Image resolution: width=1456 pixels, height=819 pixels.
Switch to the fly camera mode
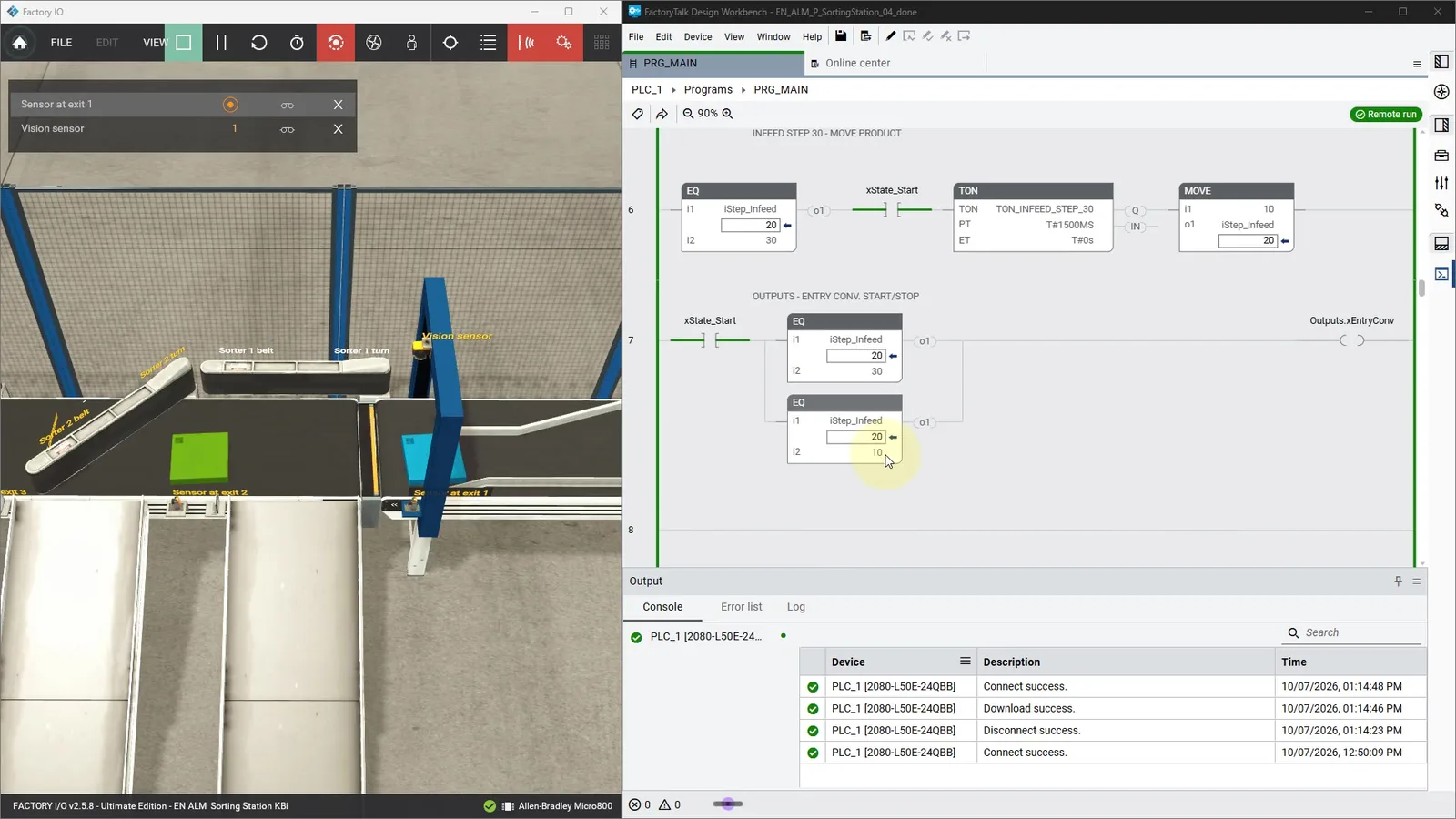coord(374,43)
